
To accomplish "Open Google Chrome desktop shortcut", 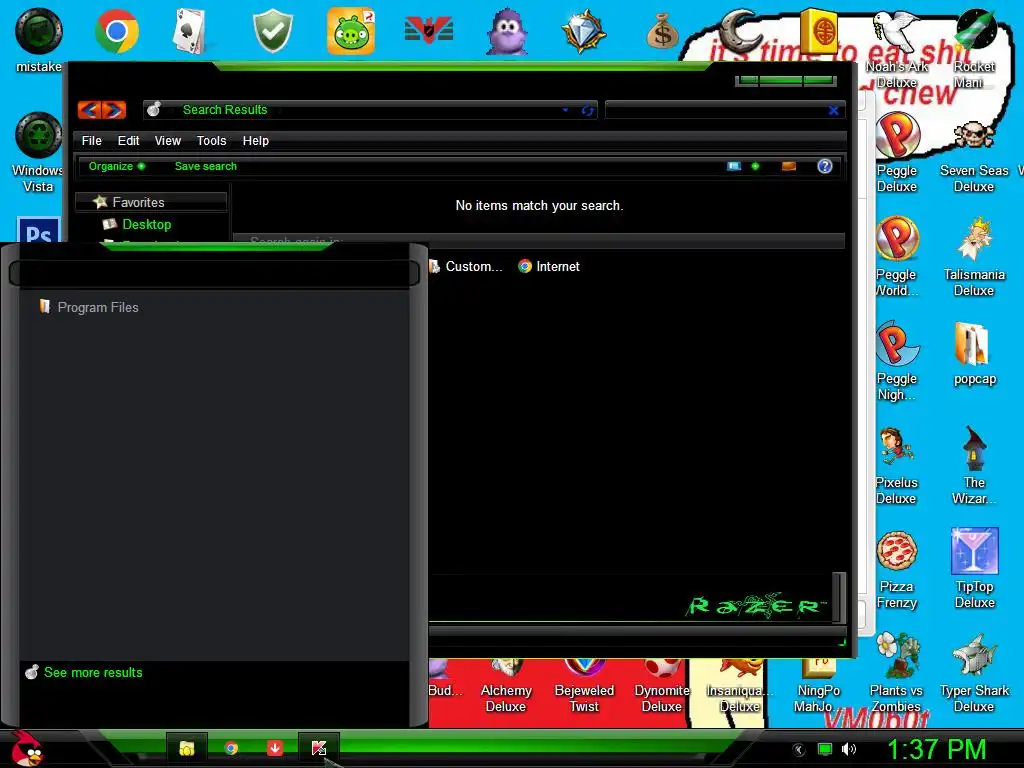I will coord(116,31).
